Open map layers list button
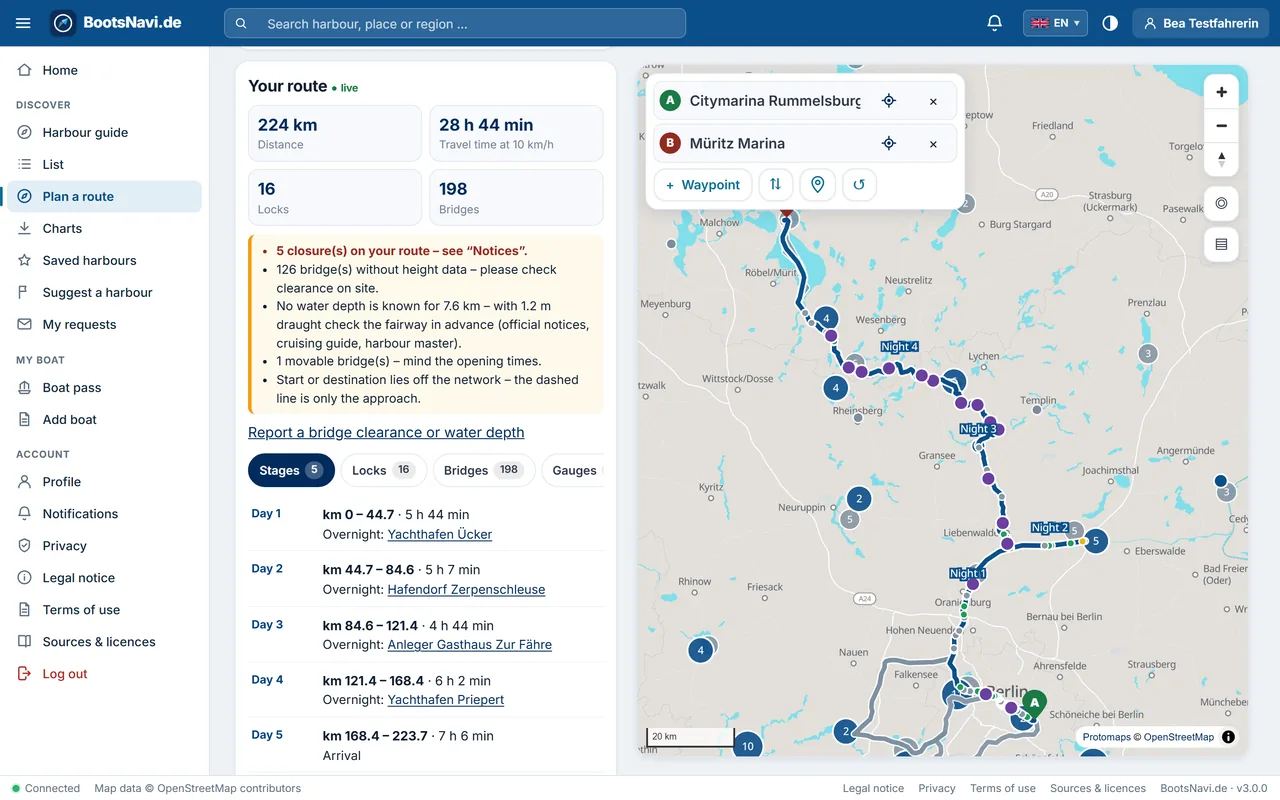Image resolution: width=1280 pixels, height=800 pixels. pos(1221,244)
